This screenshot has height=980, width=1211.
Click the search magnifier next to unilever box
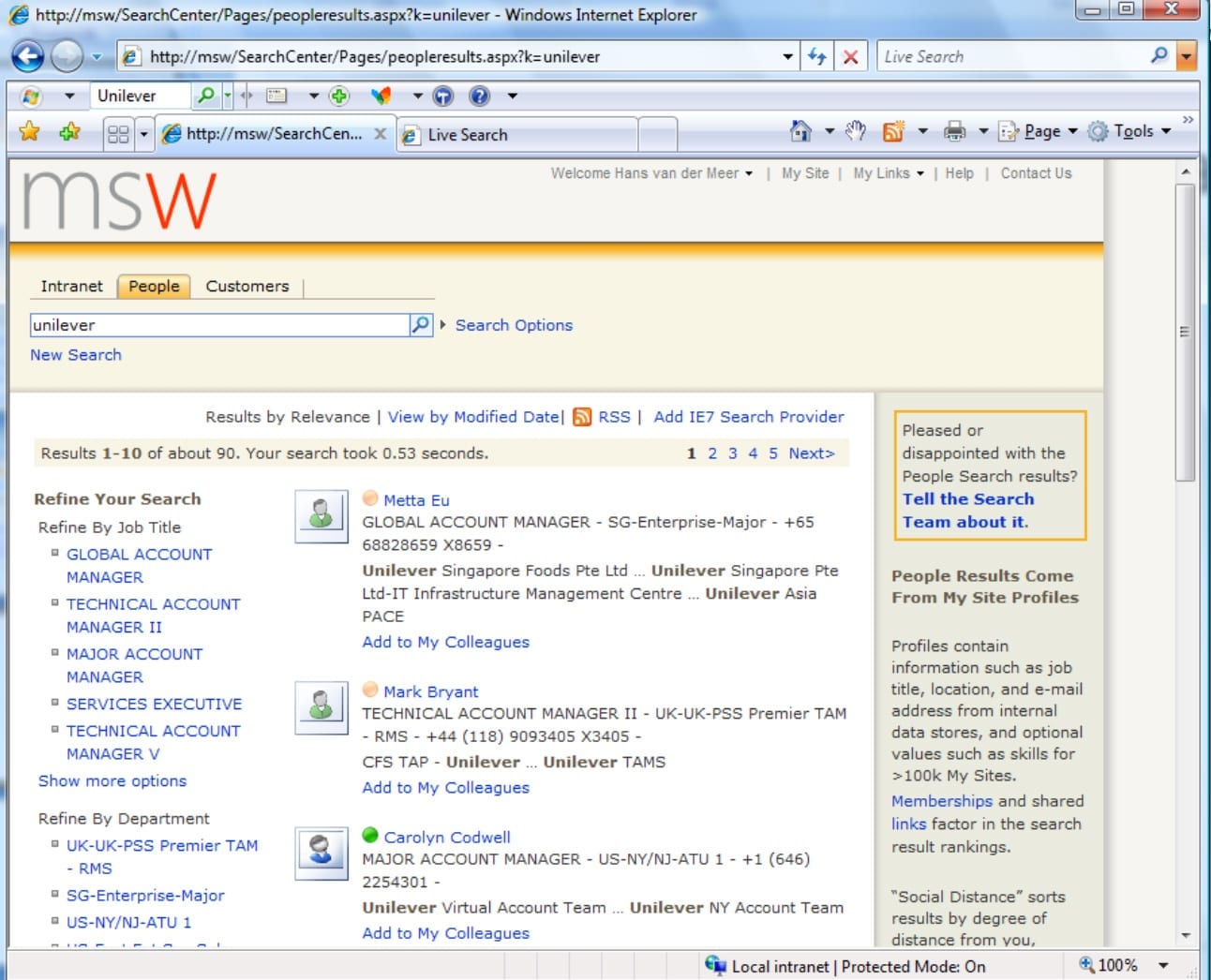[421, 324]
